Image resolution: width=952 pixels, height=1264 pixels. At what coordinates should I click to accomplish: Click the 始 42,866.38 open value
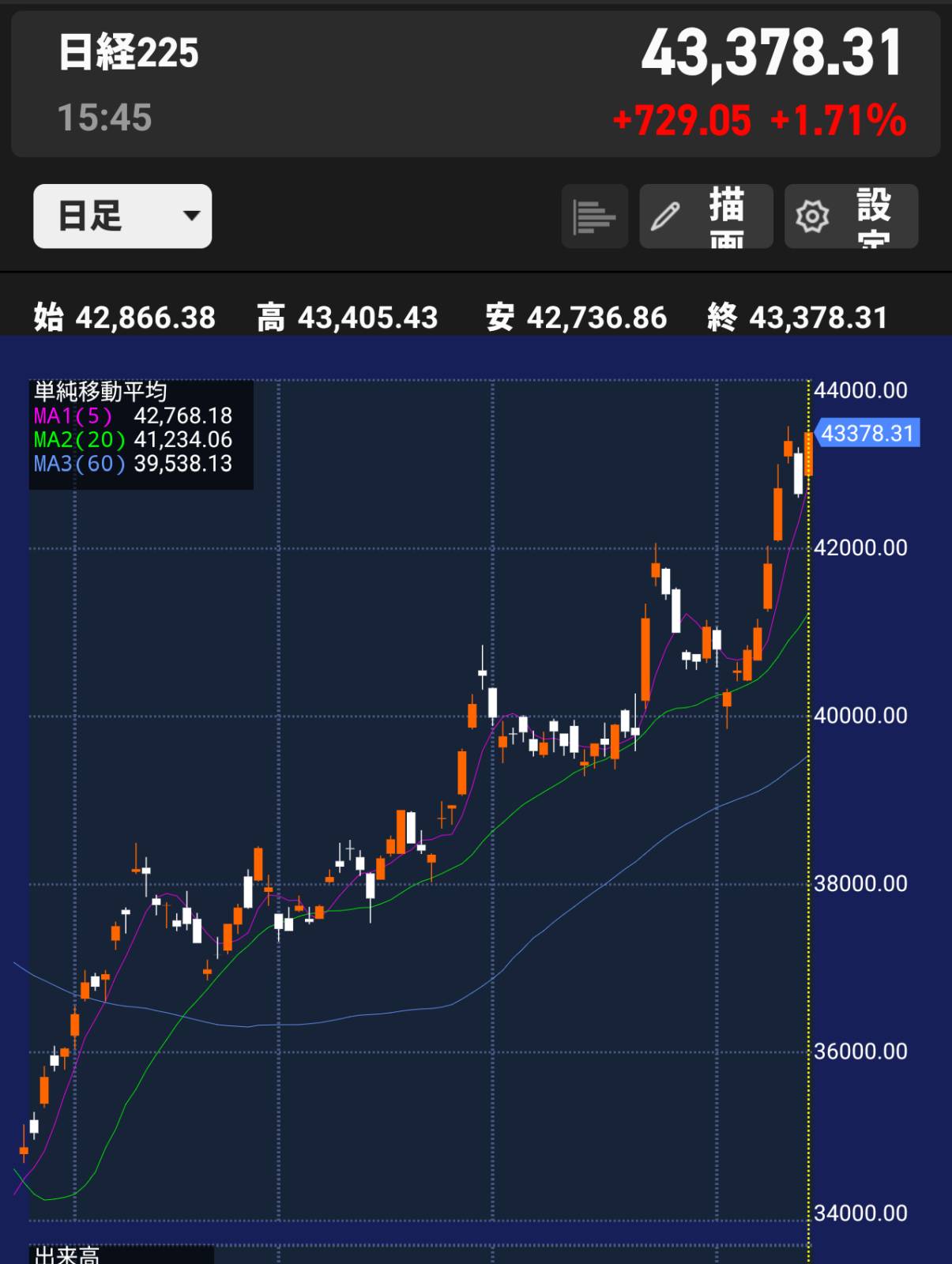(x=125, y=318)
